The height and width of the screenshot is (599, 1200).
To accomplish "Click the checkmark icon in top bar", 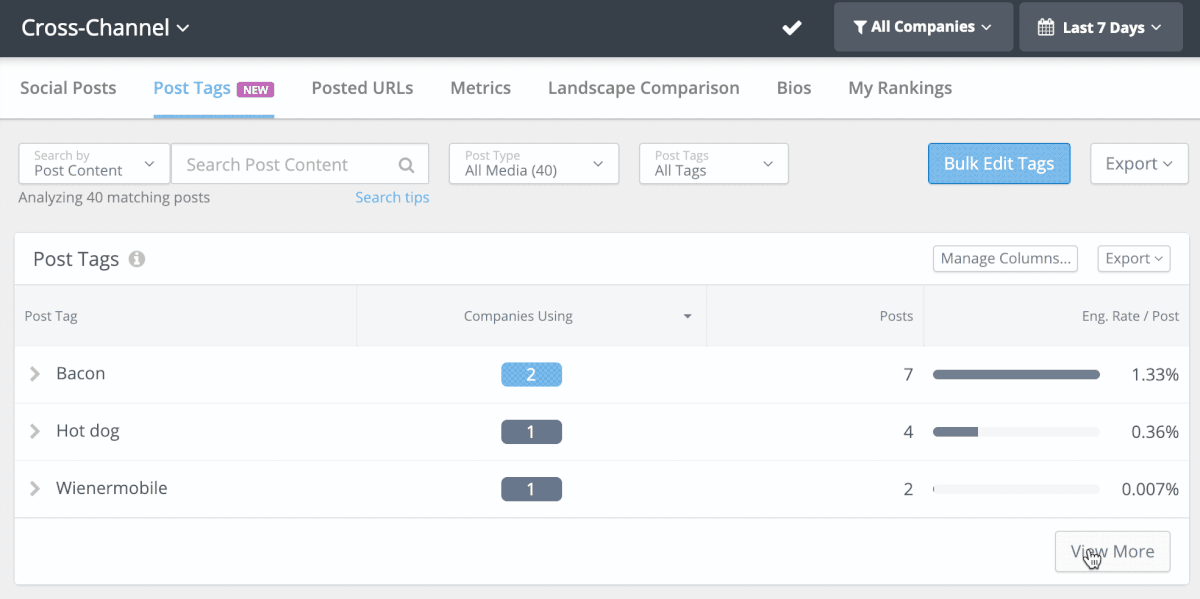I will coord(792,28).
